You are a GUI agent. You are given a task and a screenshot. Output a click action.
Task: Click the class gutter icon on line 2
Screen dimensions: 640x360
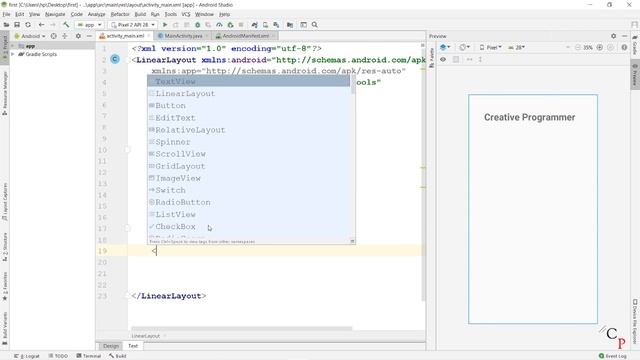click(x=115, y=60)
